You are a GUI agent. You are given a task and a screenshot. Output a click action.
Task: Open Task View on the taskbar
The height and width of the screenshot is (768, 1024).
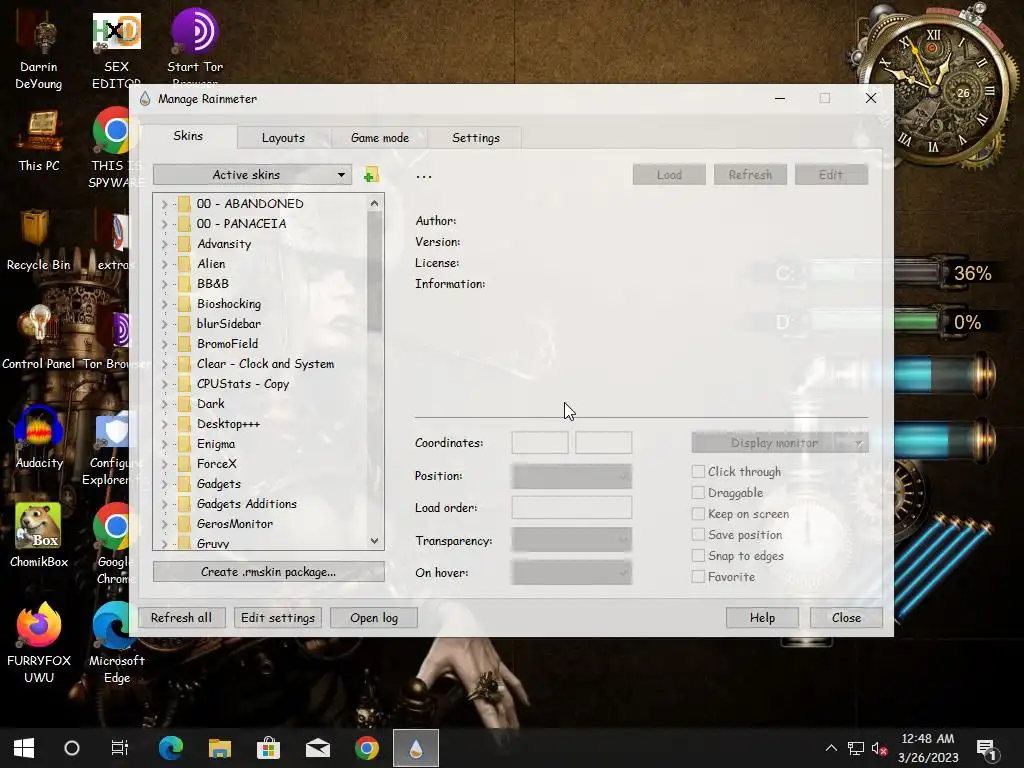pos(120,748)
